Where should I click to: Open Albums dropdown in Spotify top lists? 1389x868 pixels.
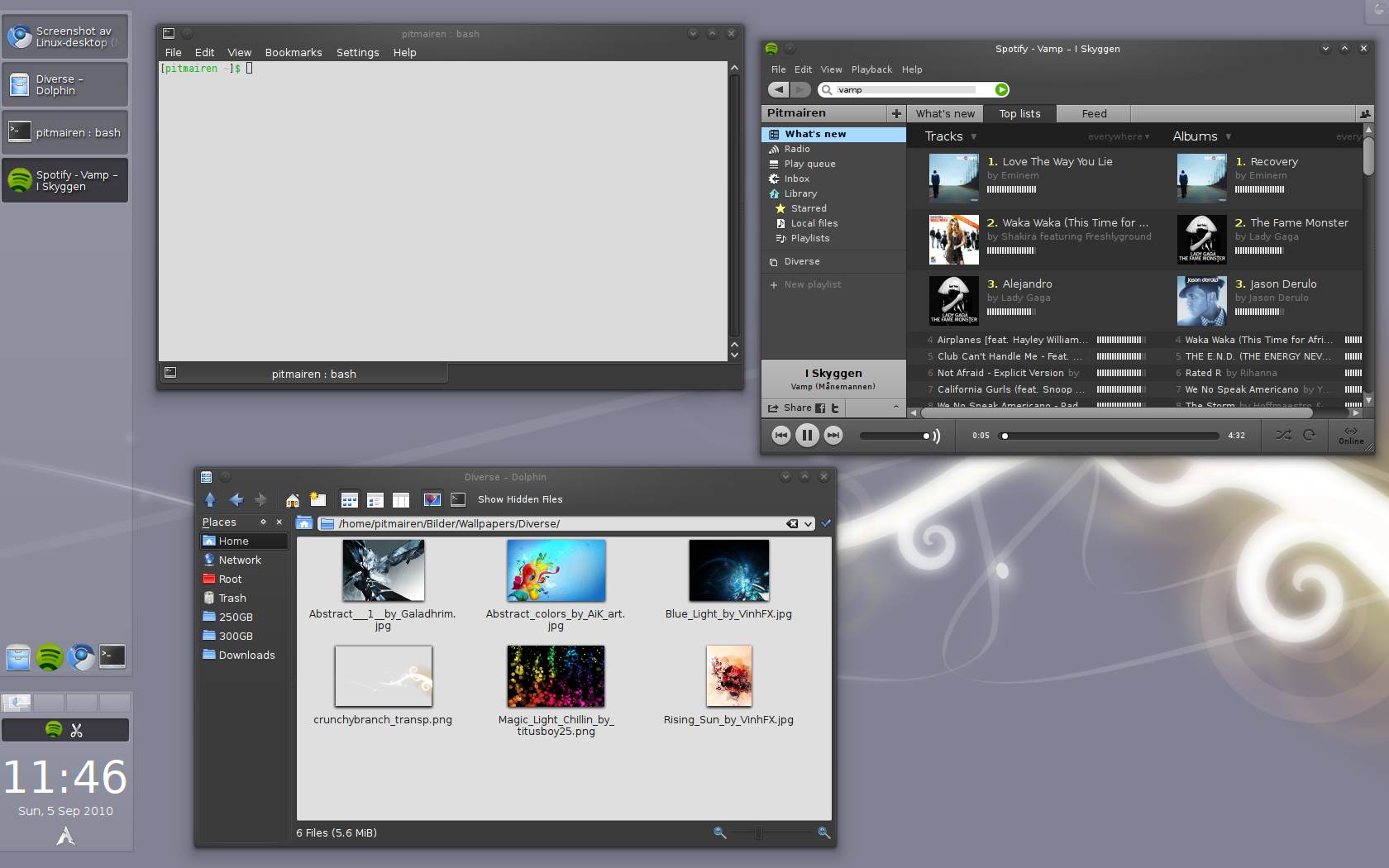pos(1202,136)
